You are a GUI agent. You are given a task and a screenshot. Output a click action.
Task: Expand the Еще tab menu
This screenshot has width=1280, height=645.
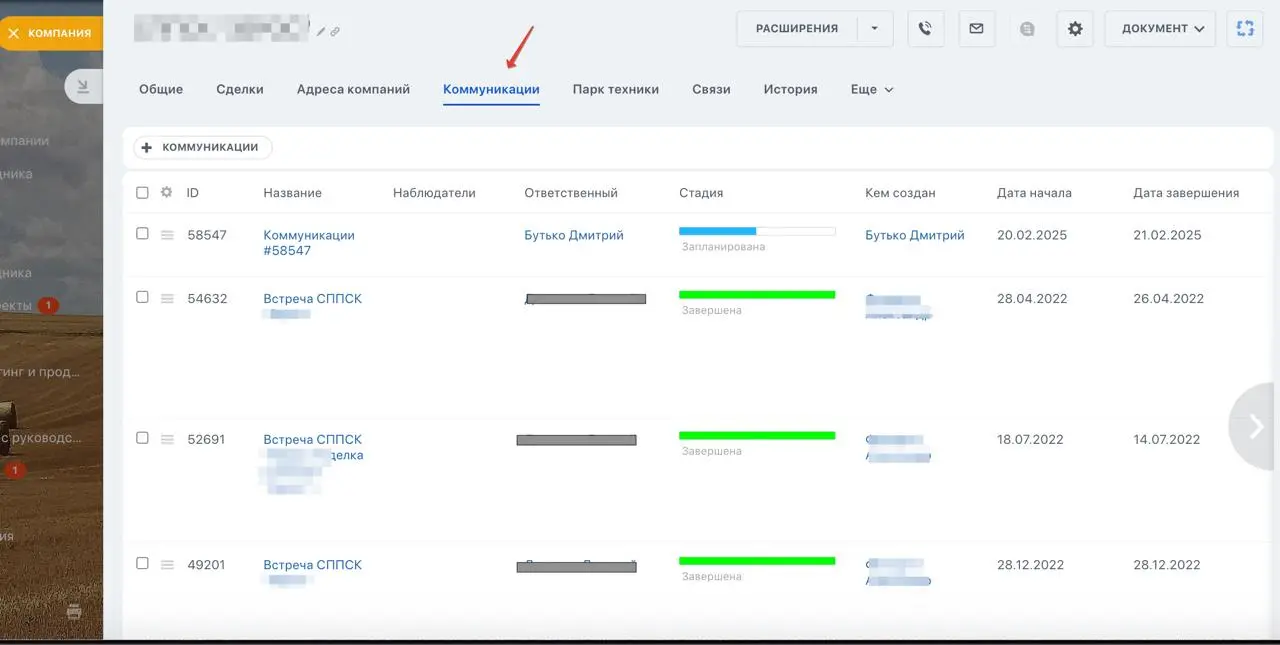click(871, 89)
